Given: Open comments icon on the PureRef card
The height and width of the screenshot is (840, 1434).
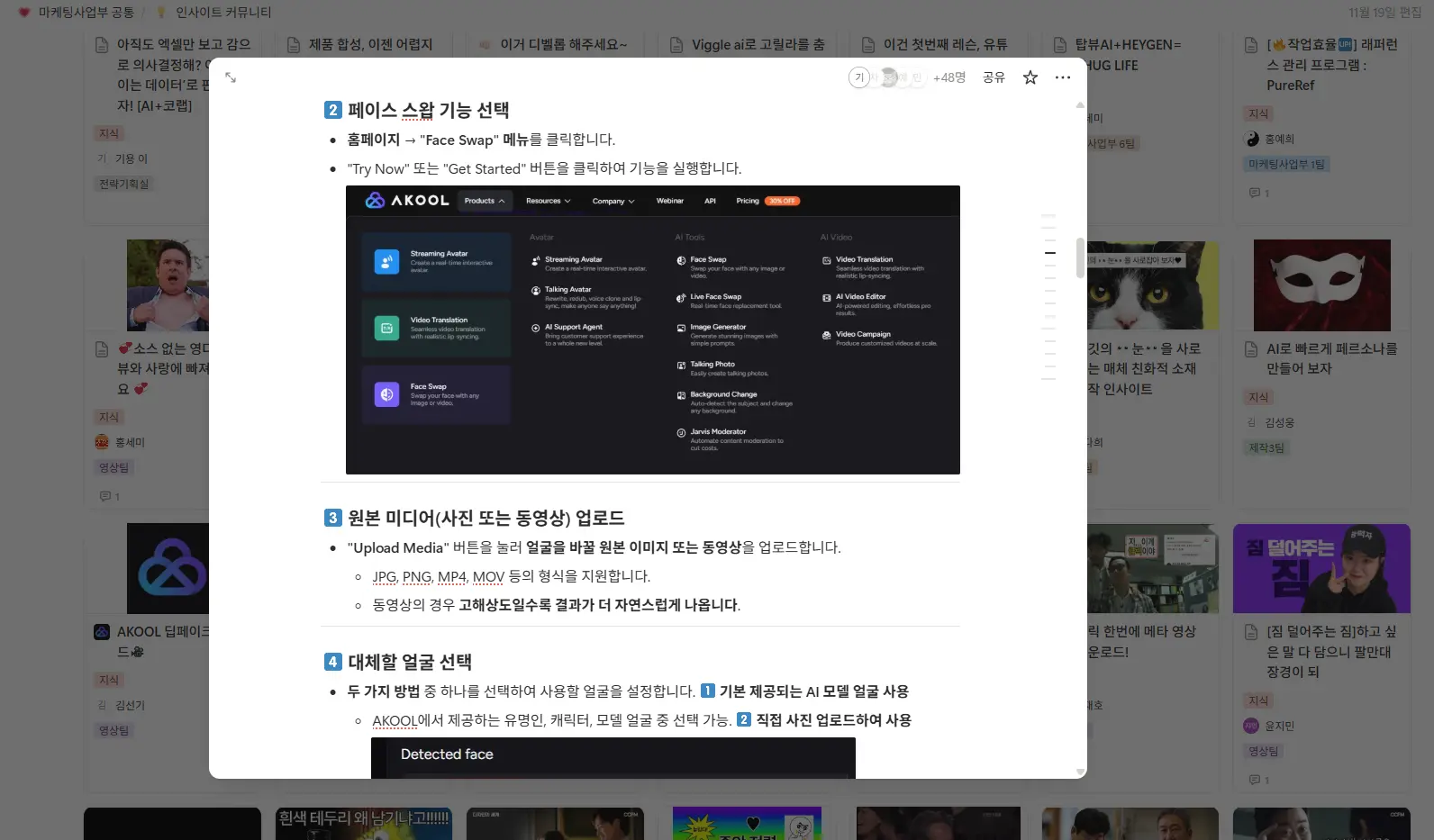Looking at the screenshot, I should pos(1254,193).
